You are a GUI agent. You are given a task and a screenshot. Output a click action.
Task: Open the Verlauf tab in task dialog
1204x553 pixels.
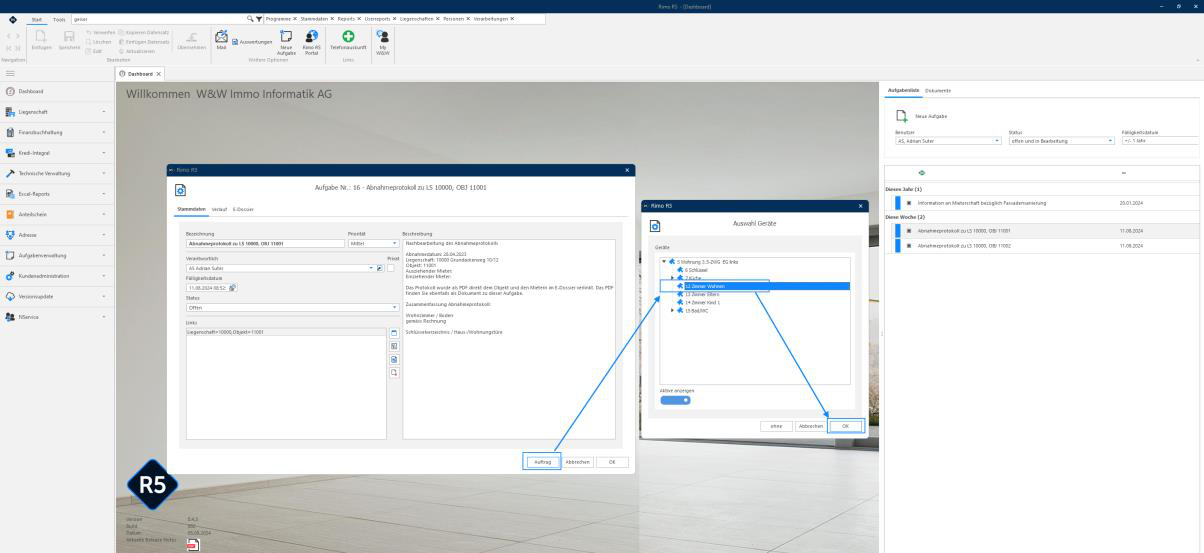(219, 209)
